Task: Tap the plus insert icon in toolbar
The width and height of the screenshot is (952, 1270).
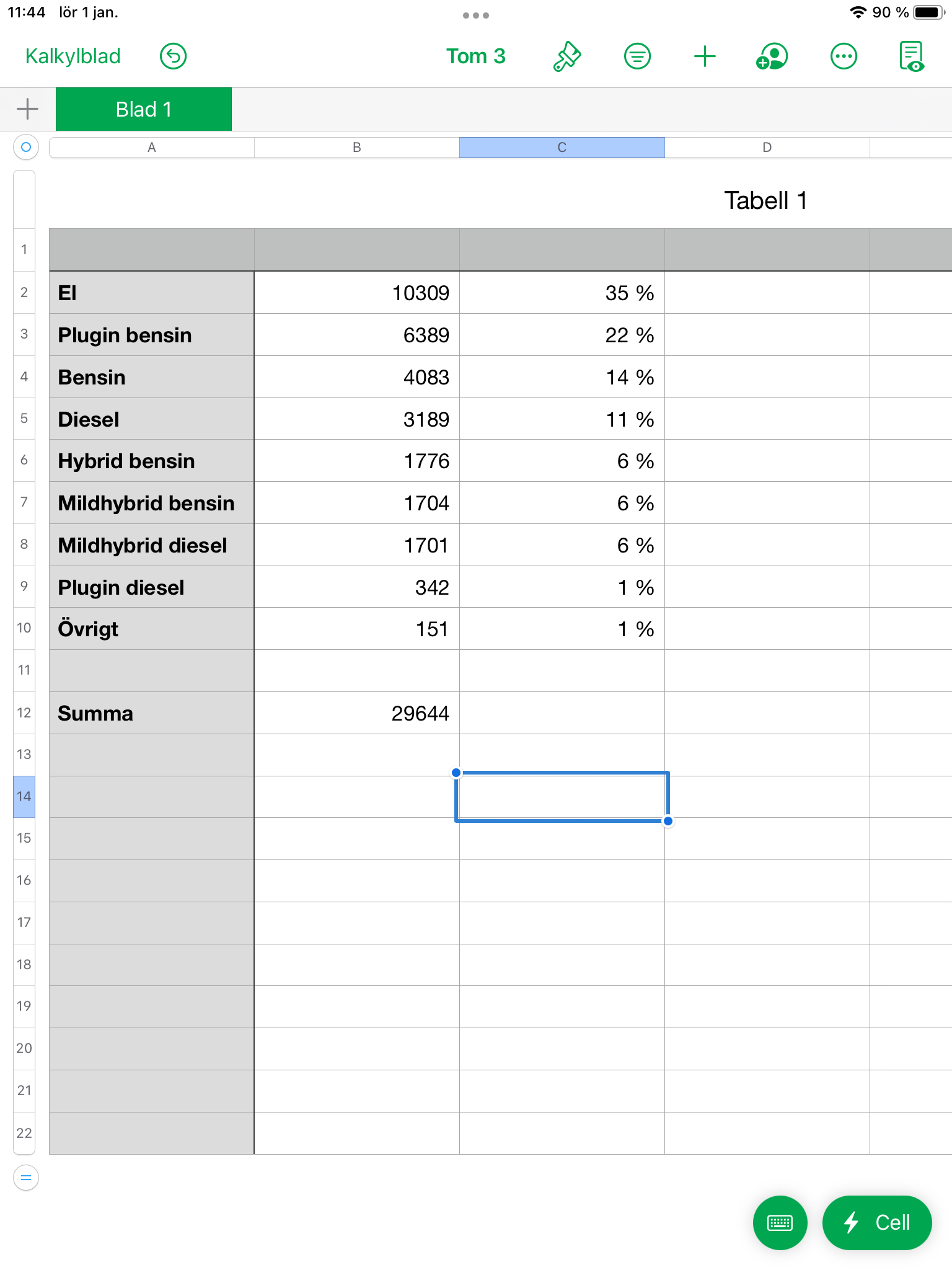Action: click(x=705, y=56)
